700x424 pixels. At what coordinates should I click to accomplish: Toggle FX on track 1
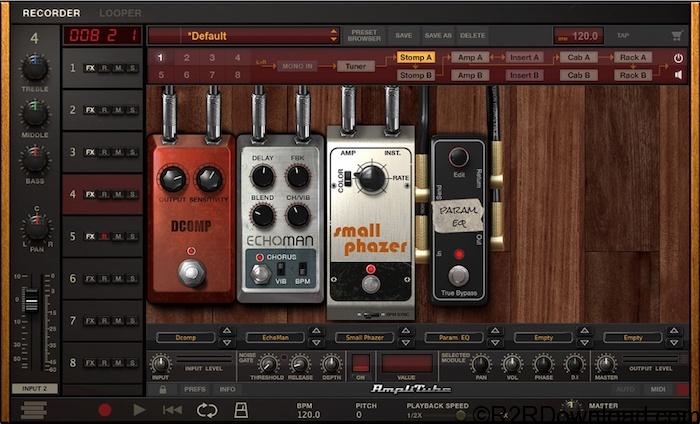[90, 68]
